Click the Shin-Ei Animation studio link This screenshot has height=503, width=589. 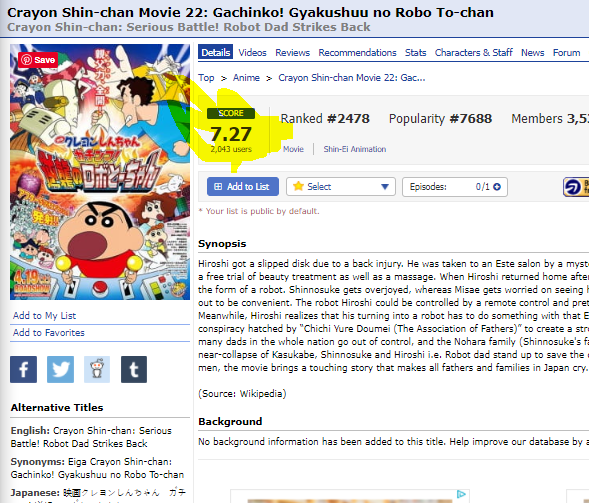(x=355, y=149)
